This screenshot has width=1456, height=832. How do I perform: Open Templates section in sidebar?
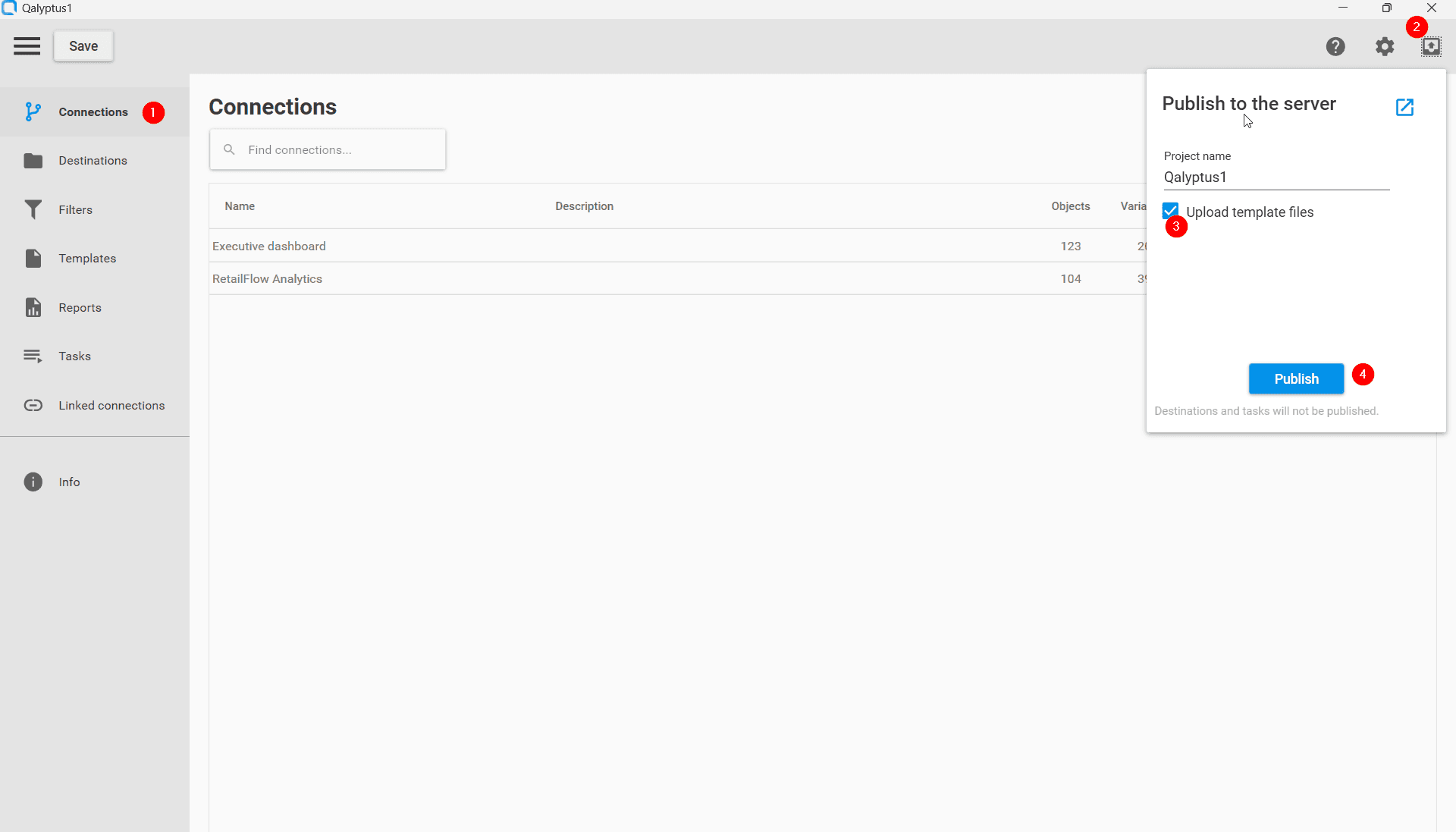pos(95,259)
